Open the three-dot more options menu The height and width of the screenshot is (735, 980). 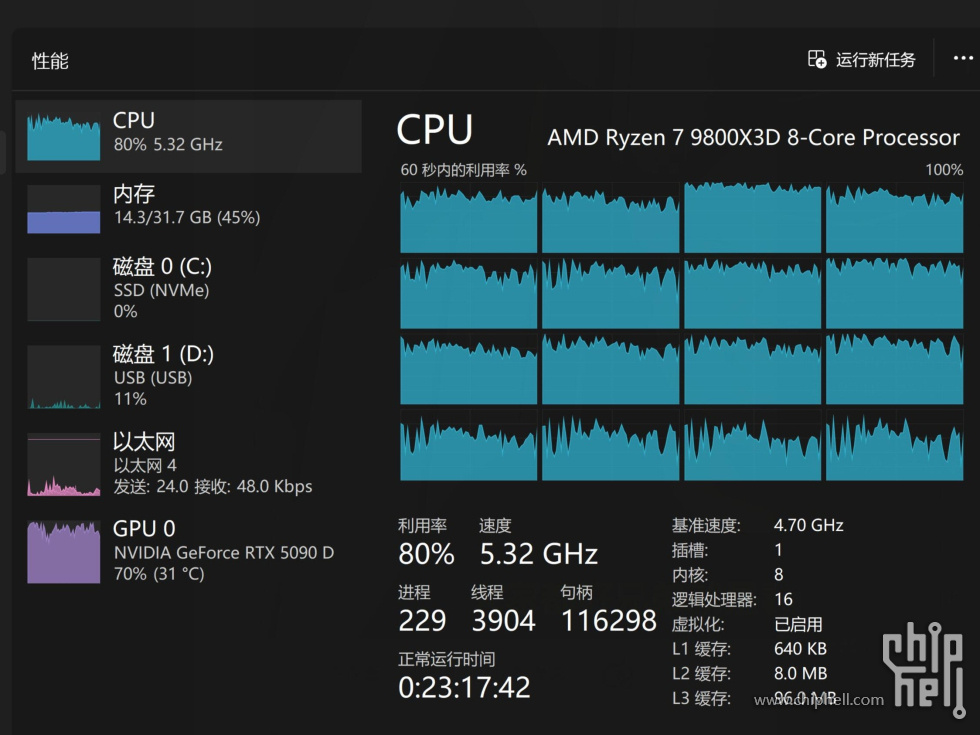pos(963,58)
